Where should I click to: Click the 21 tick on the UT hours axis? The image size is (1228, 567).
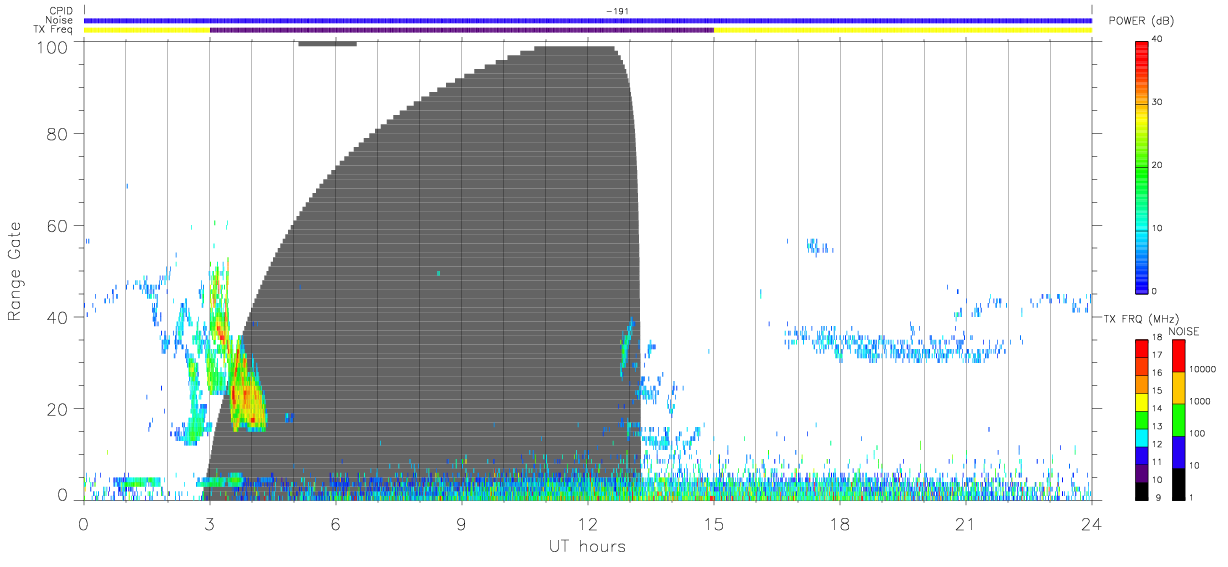point(966,524)
